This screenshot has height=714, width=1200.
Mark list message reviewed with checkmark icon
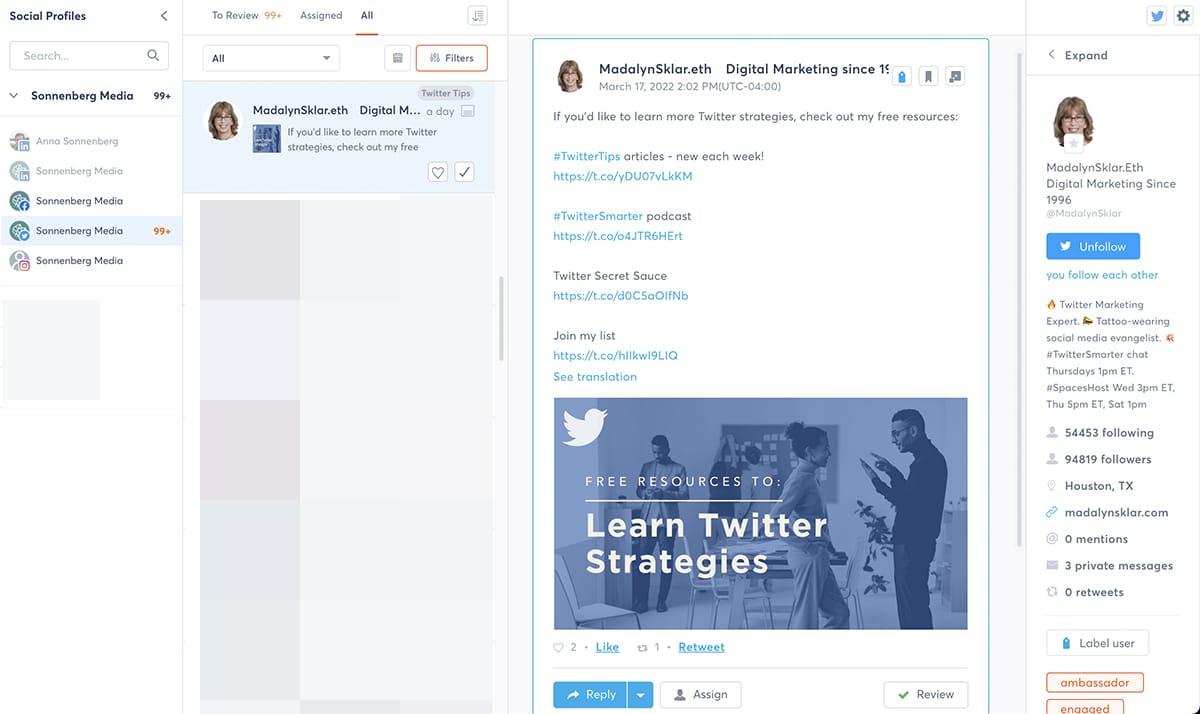point(464,172)
